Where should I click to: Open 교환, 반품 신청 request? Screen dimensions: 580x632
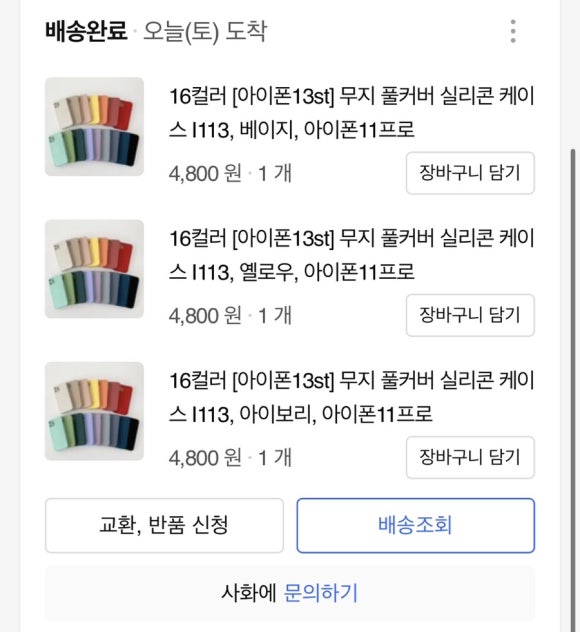click(164, 525)
